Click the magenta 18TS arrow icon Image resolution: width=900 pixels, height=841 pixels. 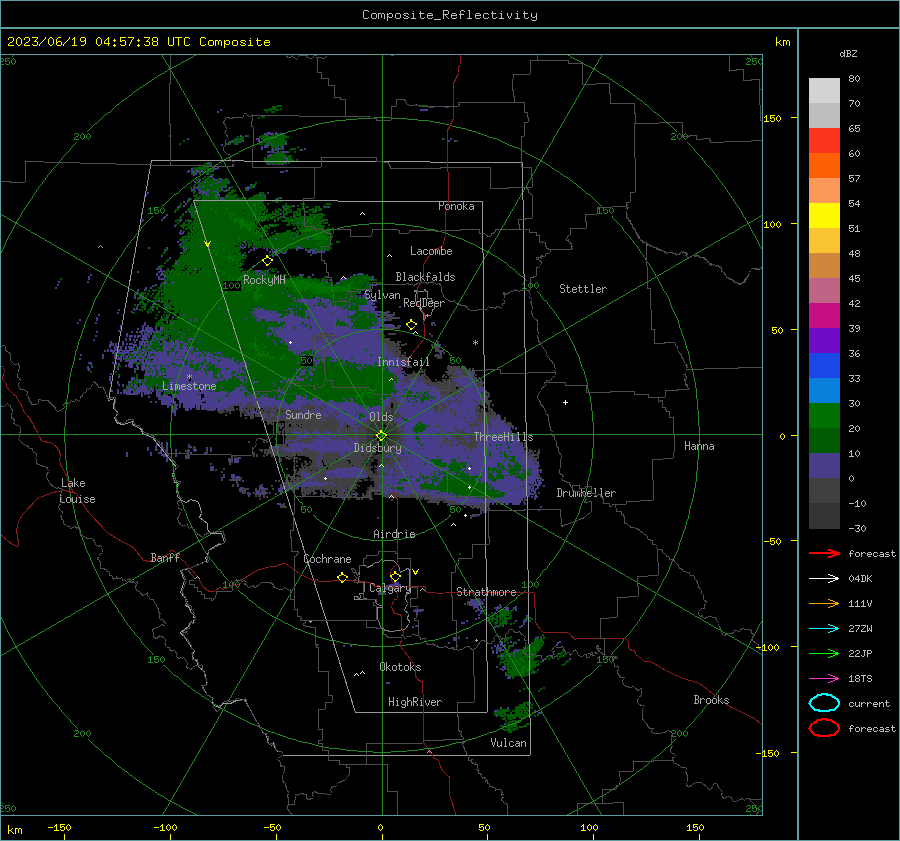[824, 679]
